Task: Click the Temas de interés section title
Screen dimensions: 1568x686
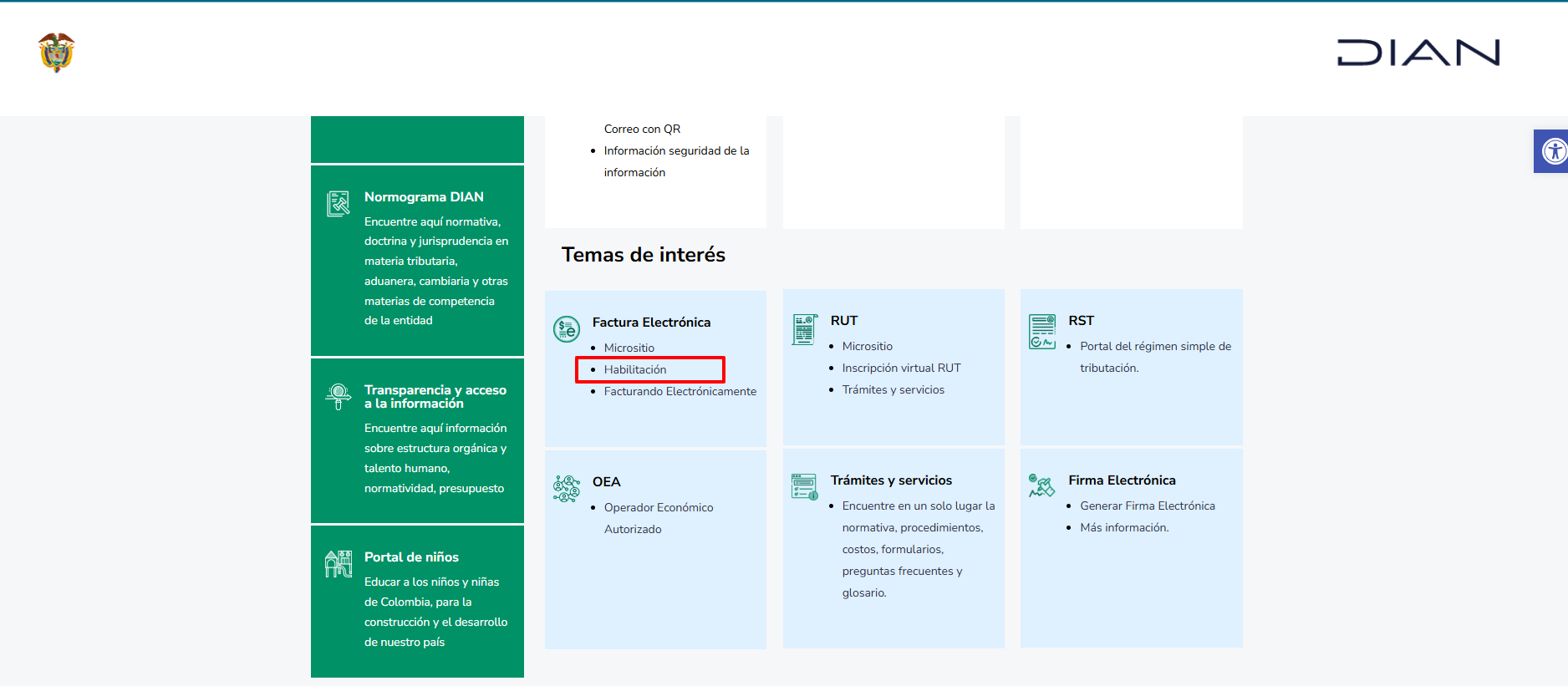Action: 644,255
